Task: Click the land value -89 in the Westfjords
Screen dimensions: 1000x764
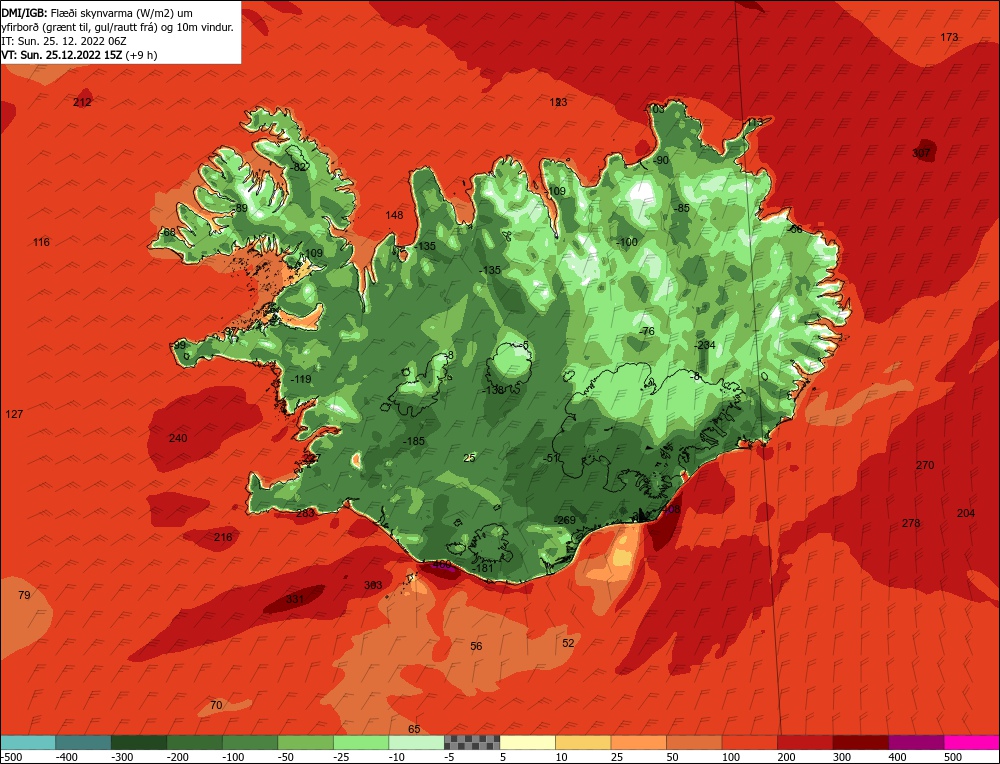Action: click(x=240, y=208)
